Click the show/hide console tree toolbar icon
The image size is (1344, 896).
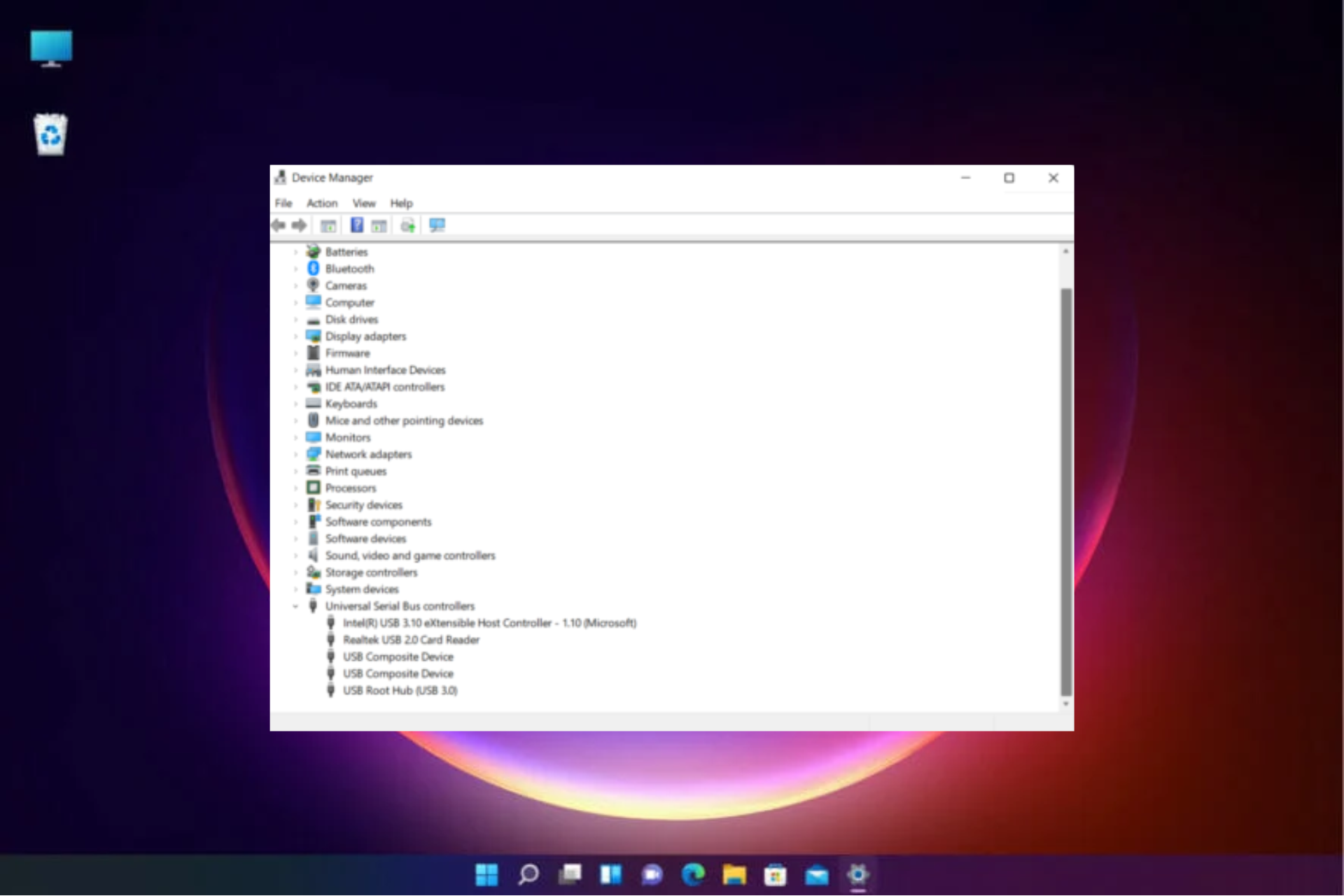(x=328, y=225)
